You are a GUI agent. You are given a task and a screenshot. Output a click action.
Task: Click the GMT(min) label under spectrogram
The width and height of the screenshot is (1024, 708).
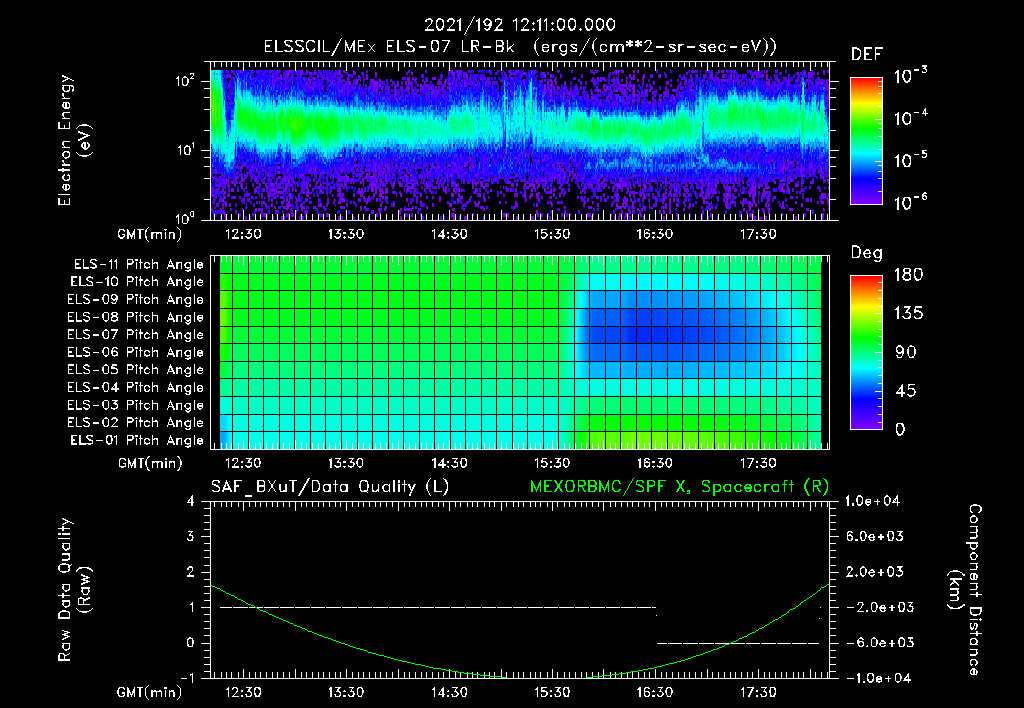pos(150,234)
